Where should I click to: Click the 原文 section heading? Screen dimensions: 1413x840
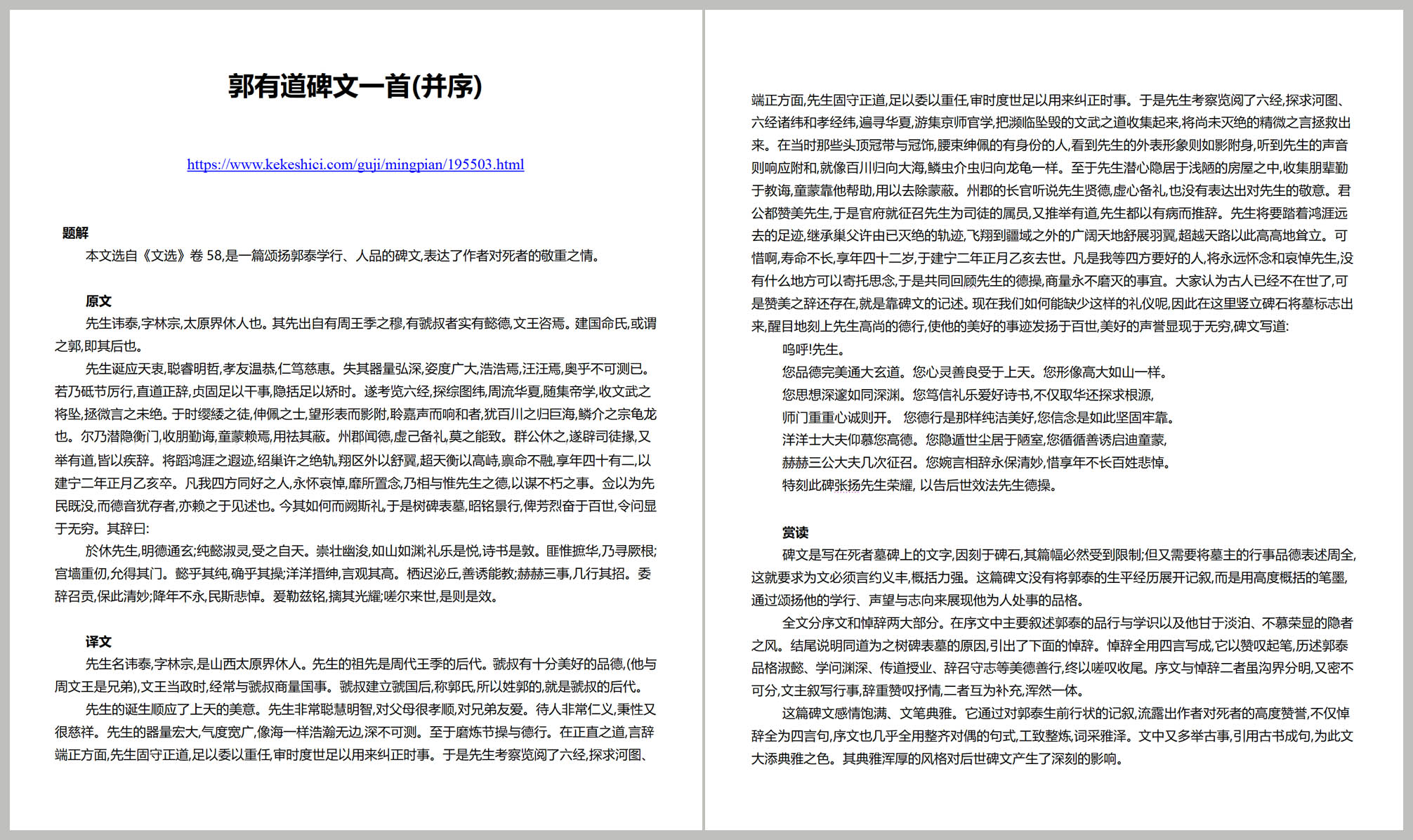[x=98, y=301]
